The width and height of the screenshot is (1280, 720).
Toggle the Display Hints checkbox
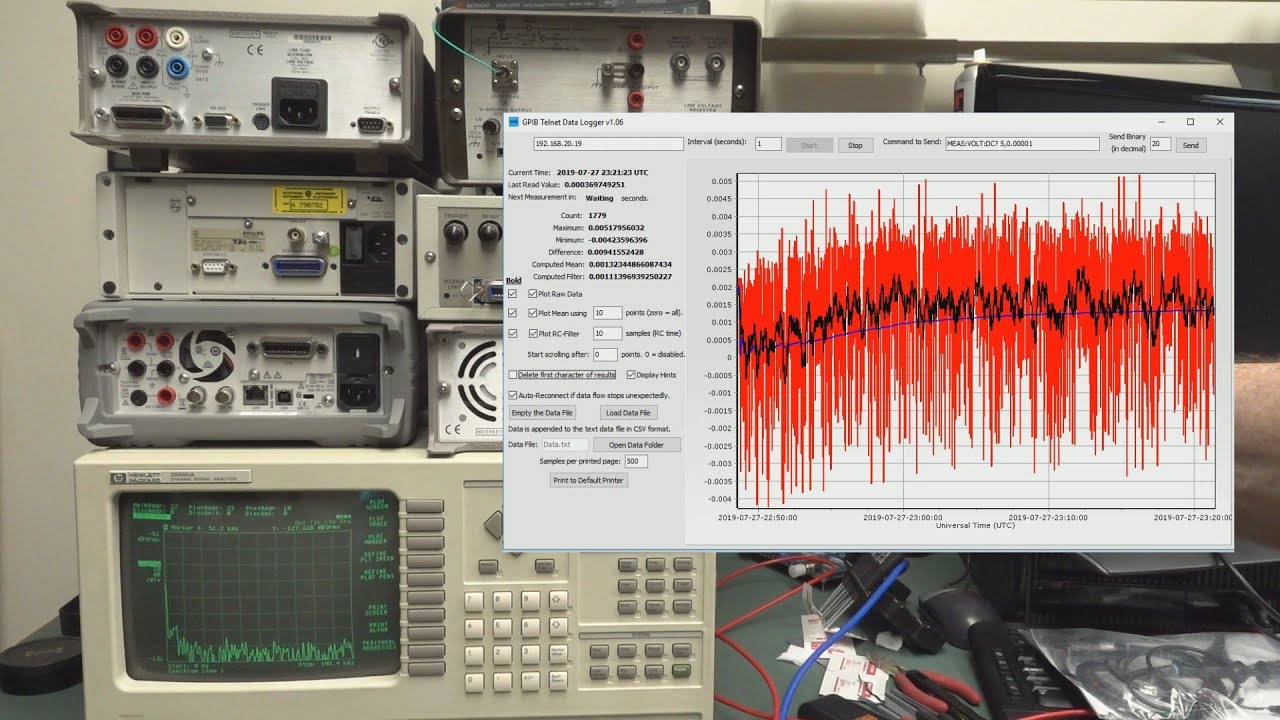tap(631, 375)
